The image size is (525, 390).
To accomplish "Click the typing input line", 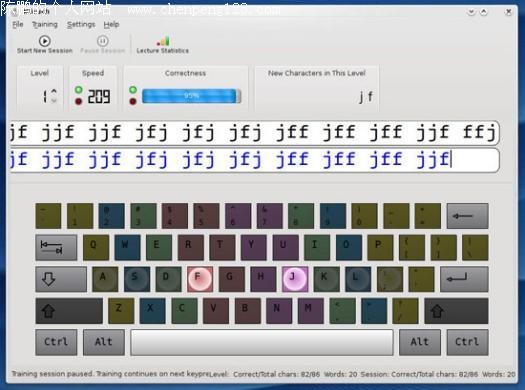I will pos(254,160).
